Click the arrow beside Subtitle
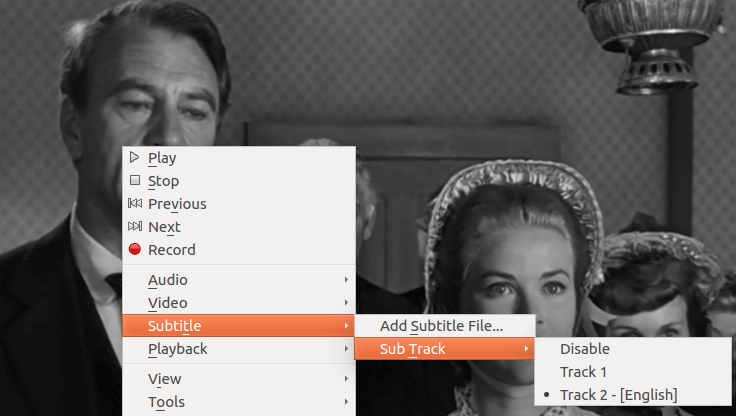This screenshot has width=736, height=416. click(346, 326)
